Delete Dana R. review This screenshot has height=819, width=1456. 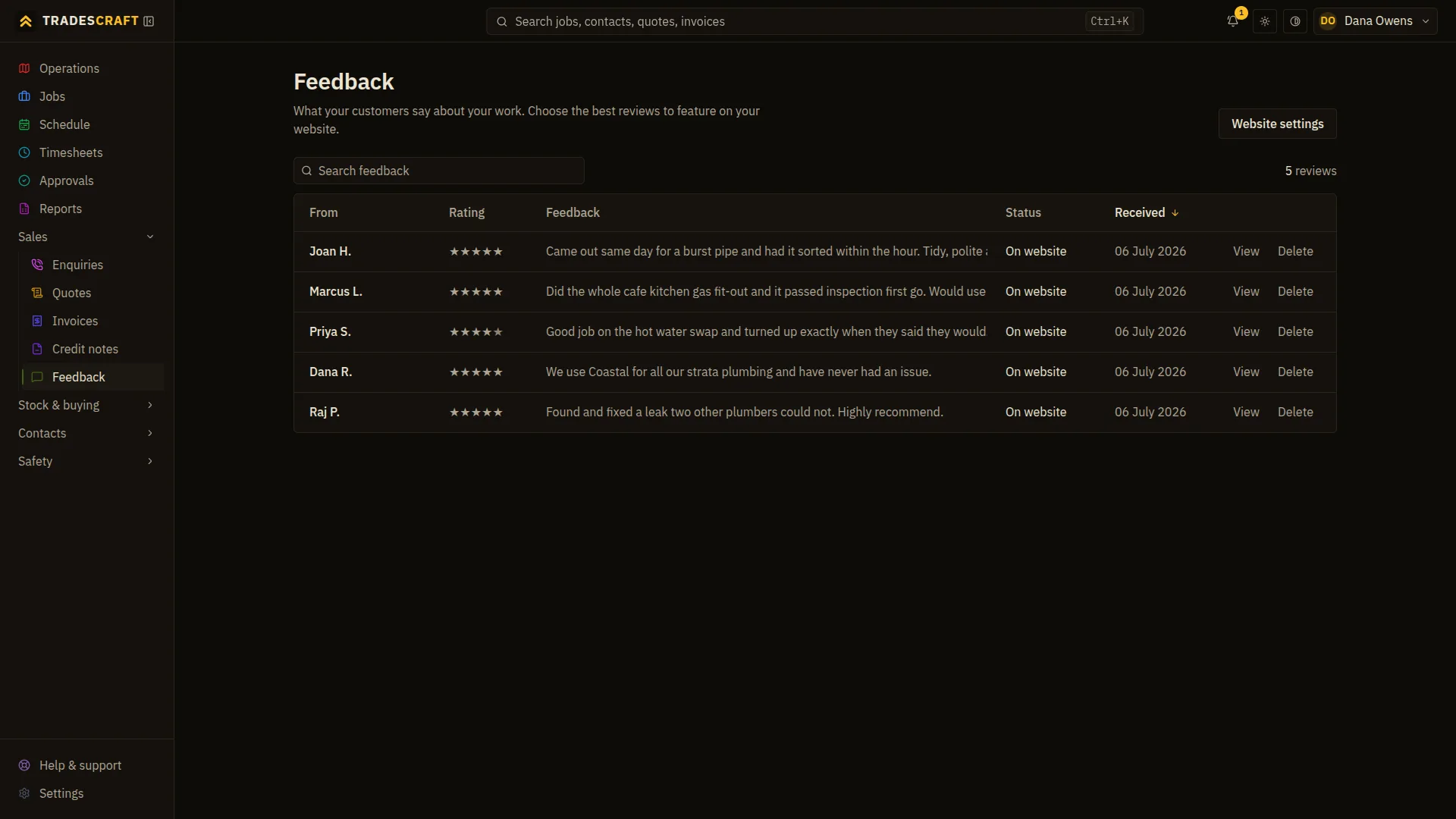(1295, 372)
